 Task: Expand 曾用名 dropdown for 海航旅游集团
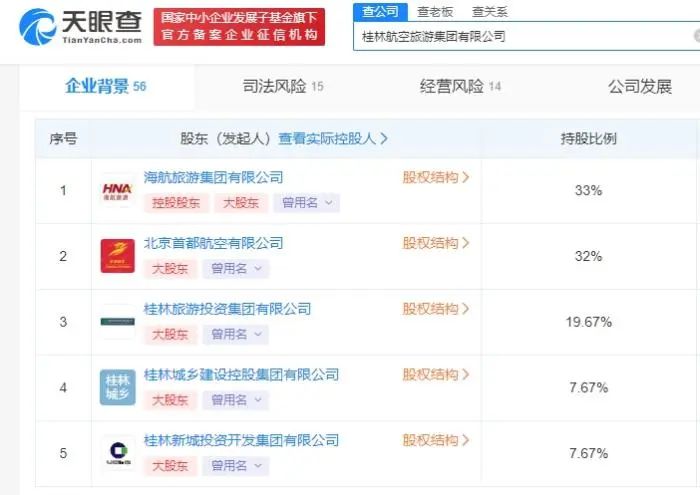click(307, 203)
